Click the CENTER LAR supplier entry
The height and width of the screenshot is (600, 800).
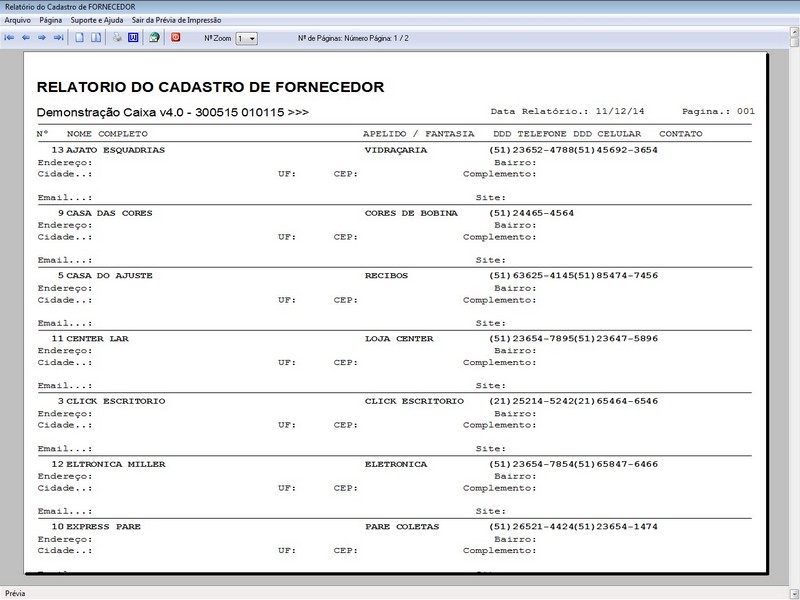click(x=97, y=338)
